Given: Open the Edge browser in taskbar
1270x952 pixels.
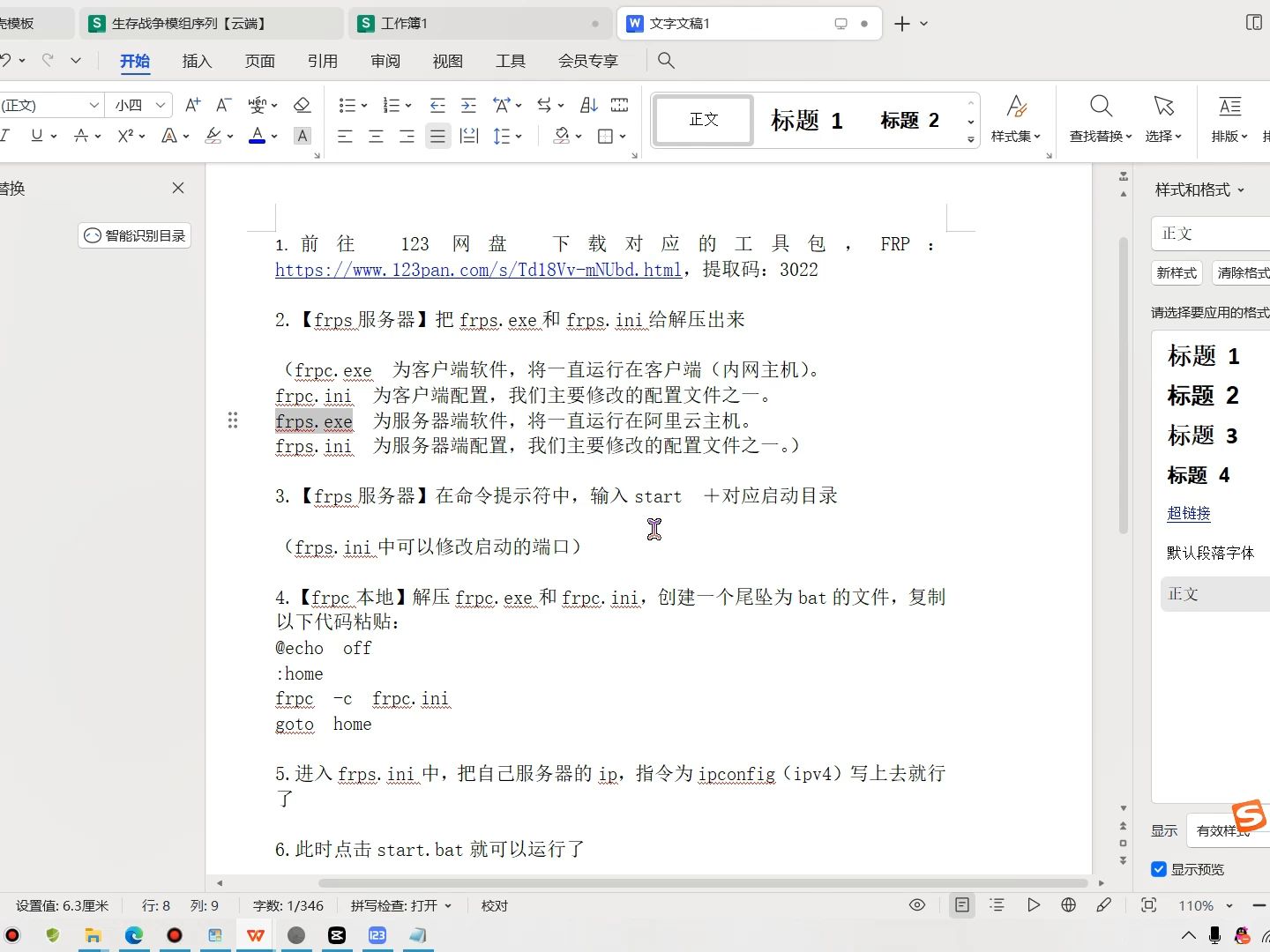Looking at the screenshot, I should [134, 935].
